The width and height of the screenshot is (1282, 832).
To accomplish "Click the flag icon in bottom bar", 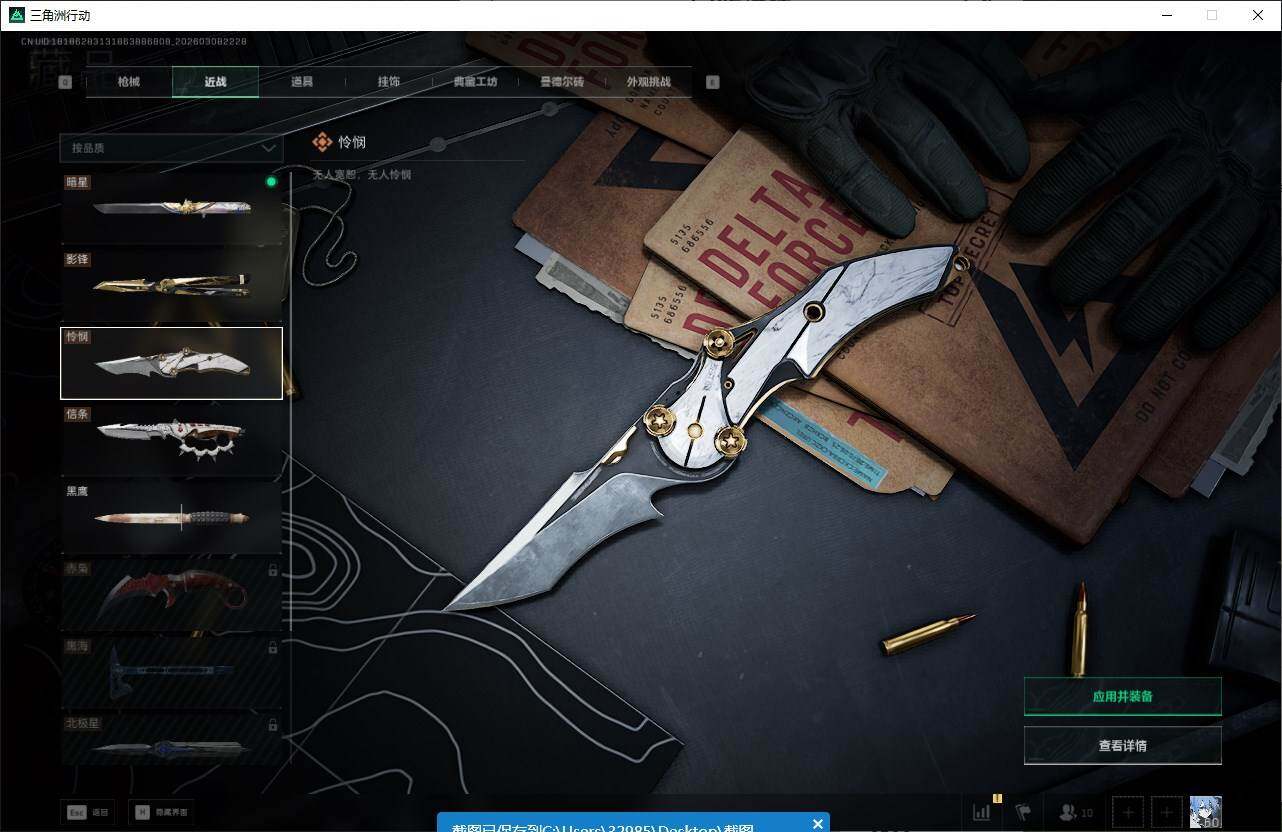I will [1023, 812].
